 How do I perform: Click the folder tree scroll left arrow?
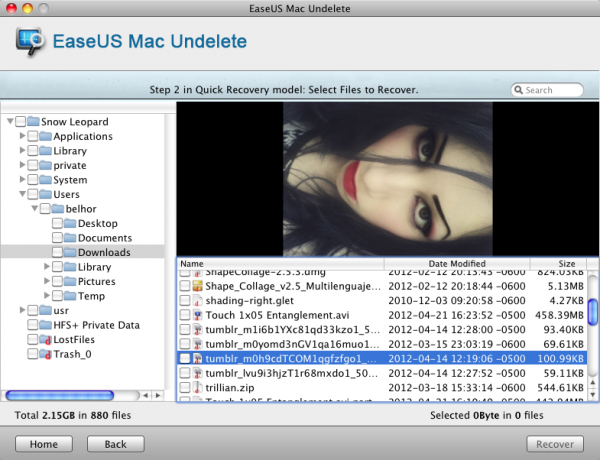tap(145, 395)
